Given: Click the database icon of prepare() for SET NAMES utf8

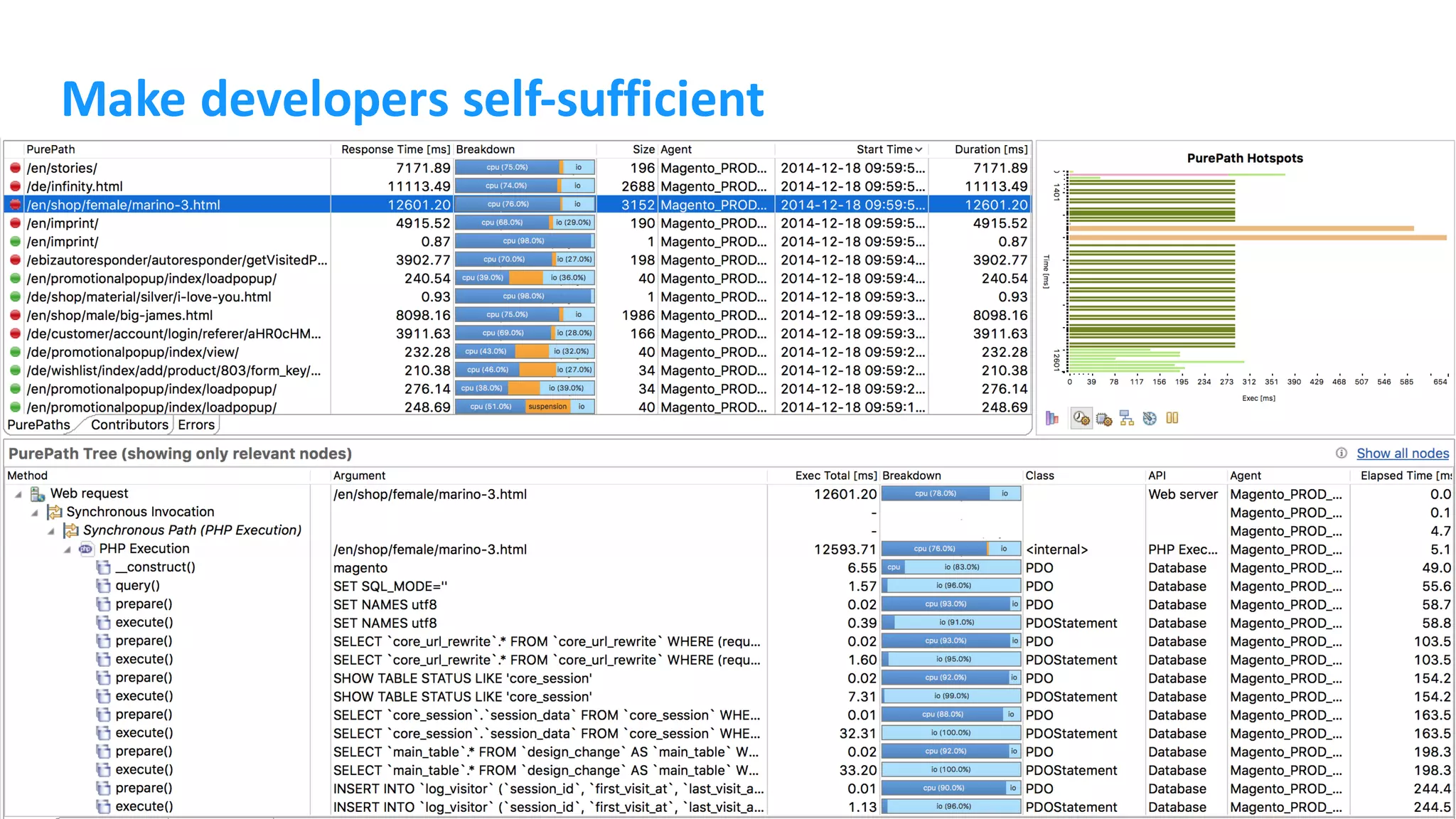Looking at the screenshot, I should [104, 604].
